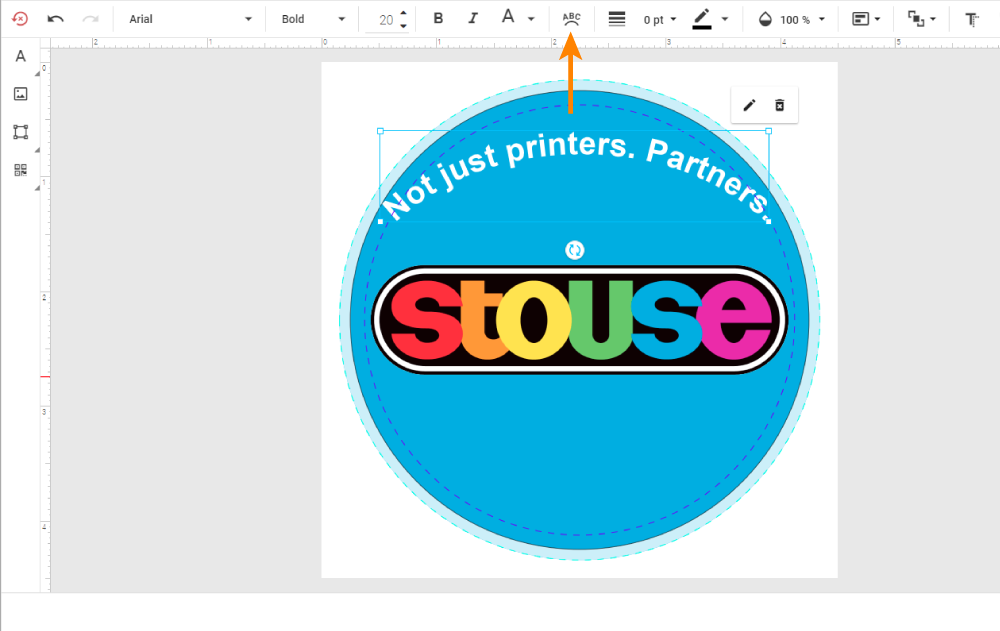Expand the arrange order dropdown arrow
The height and width of the screenshot is (631, 1000).
point(933,19)
